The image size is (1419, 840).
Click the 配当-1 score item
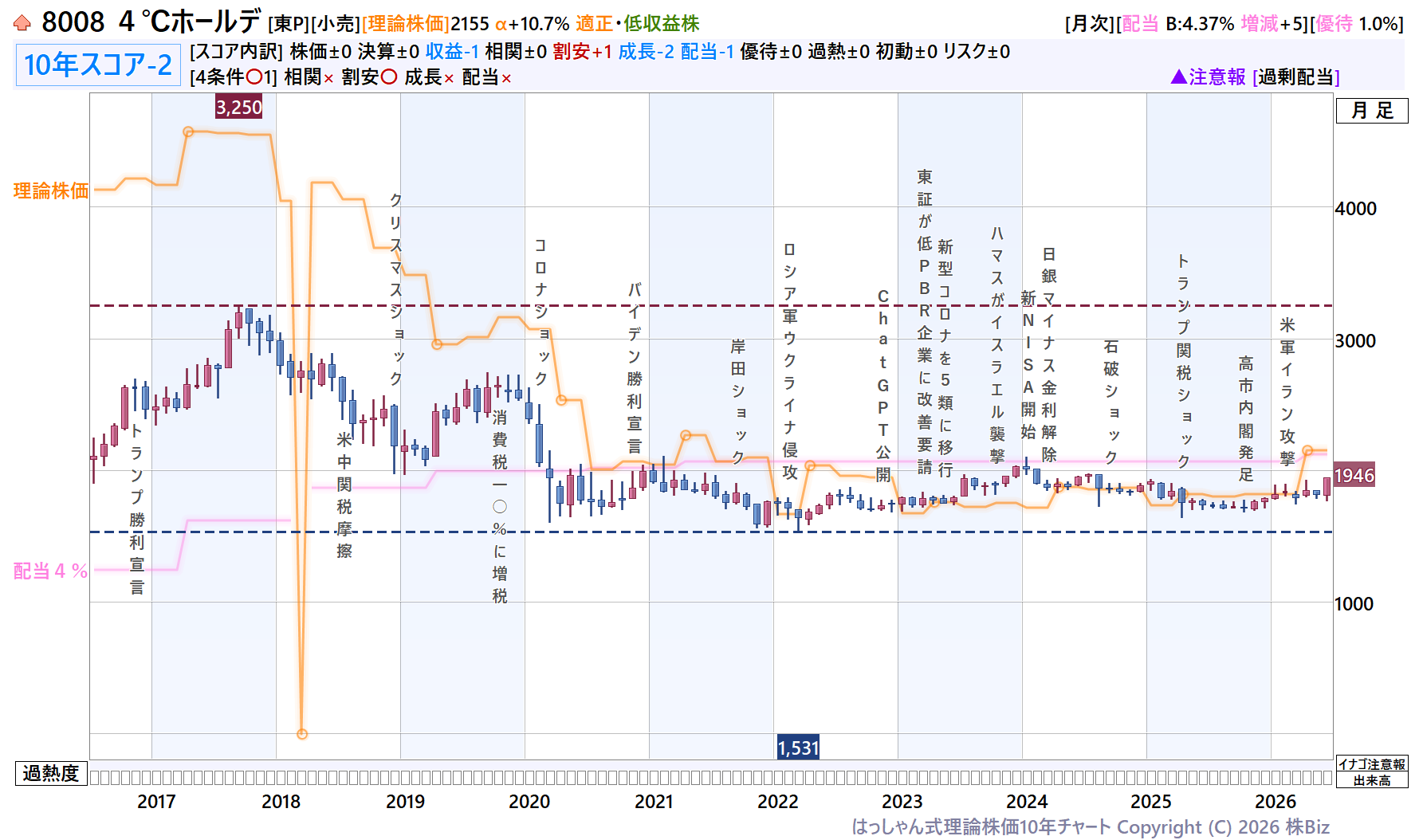(x=707, y=52)
